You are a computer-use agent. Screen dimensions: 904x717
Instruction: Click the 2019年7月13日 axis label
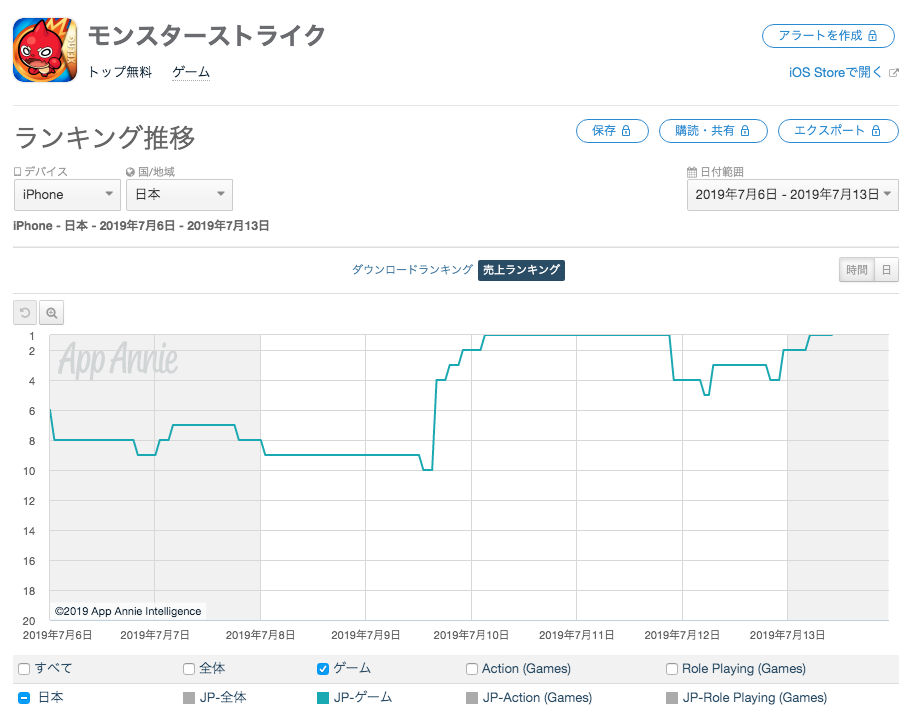point(787,635)
